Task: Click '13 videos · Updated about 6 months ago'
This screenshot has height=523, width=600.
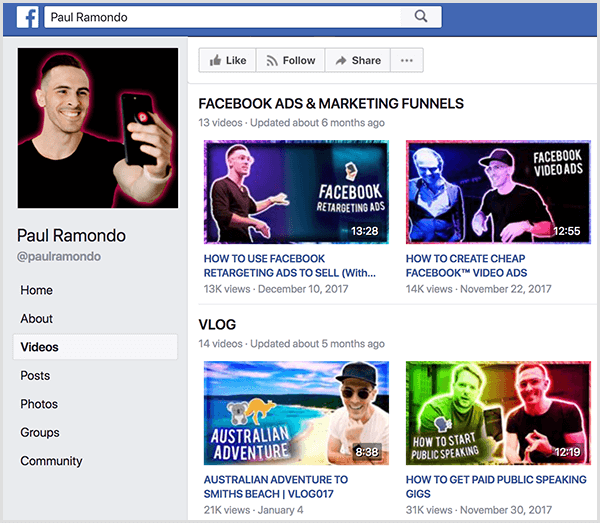Action: click(x=291, y=123)
